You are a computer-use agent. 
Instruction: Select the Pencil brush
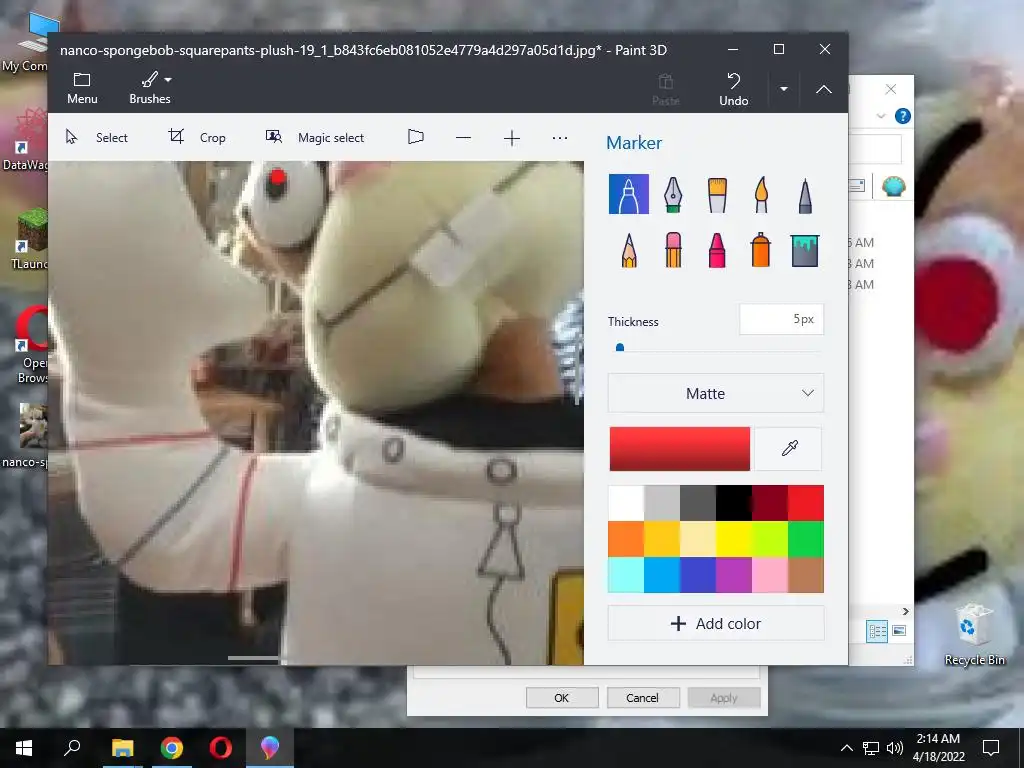(x=628, y=250)
